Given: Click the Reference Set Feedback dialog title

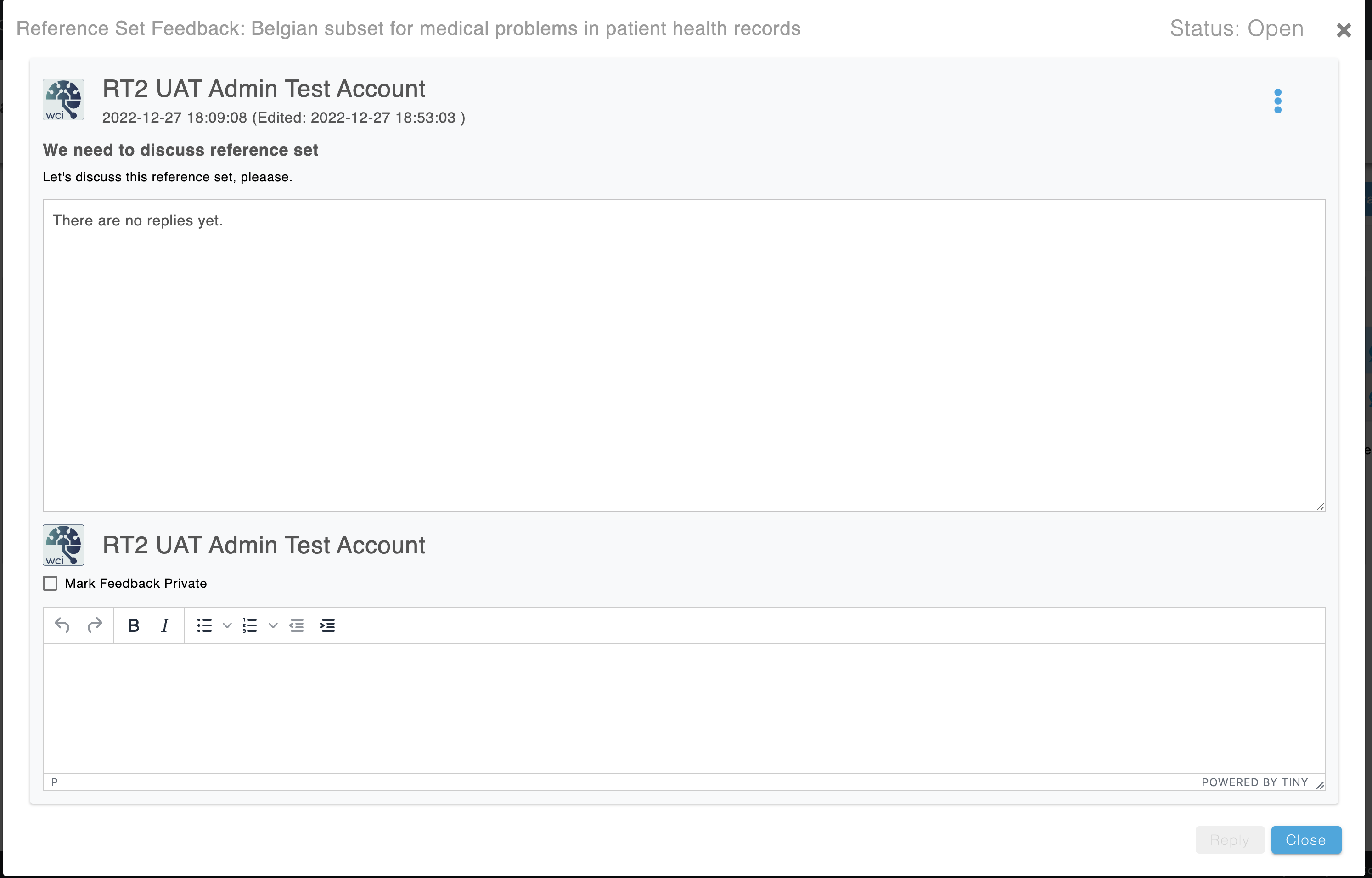Looking at the screenshot, I should pyautogui.click(x=408, y=28).
